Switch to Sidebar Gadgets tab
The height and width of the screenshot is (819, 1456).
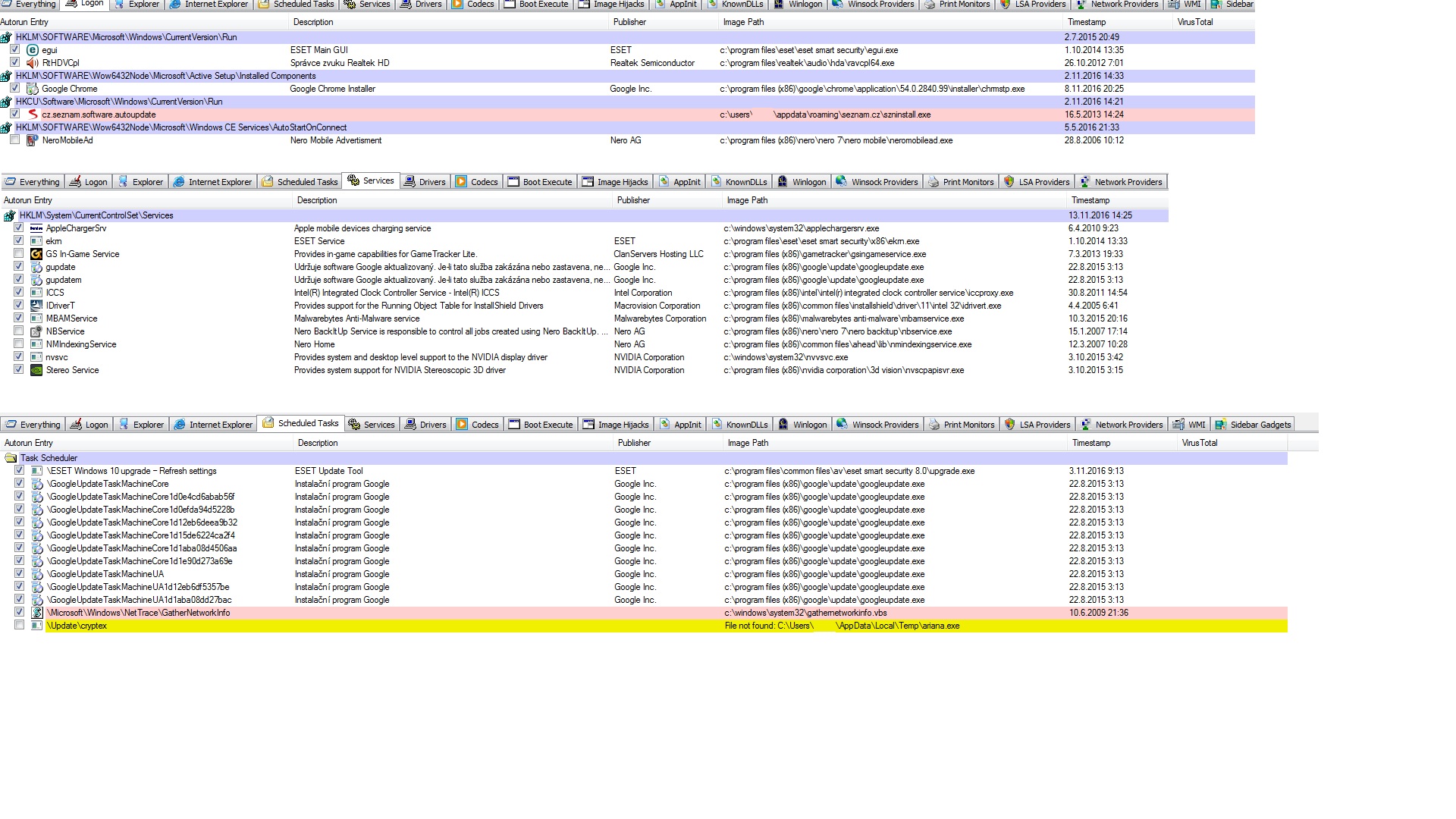1252,425
